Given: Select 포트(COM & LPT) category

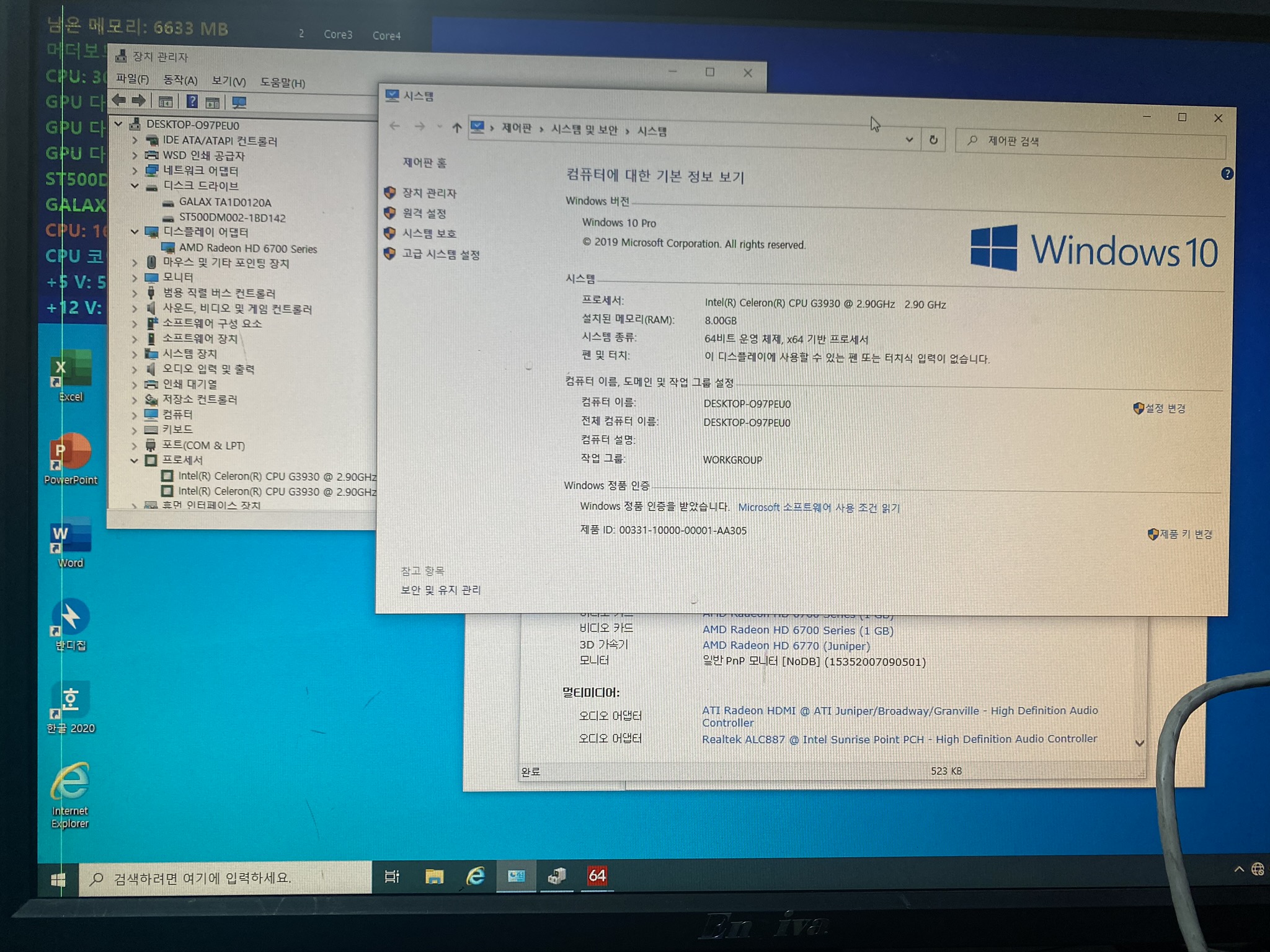Looking at the screenshot, I should click(203, 445).
